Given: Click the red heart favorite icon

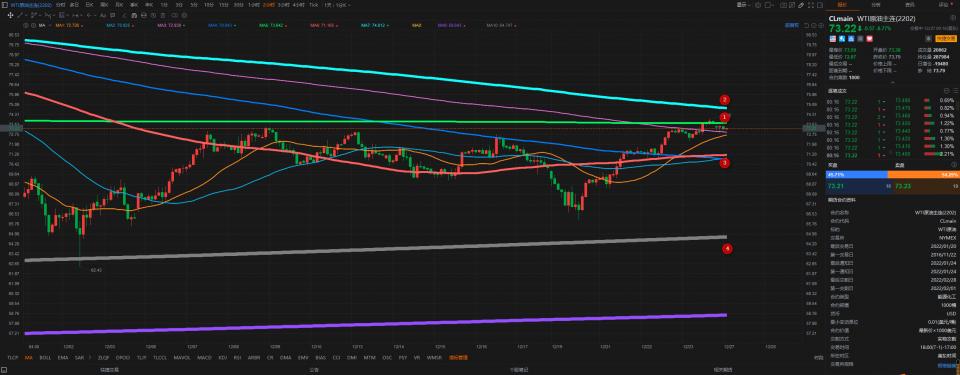Looking at the screenshot, I should point(869,39).
